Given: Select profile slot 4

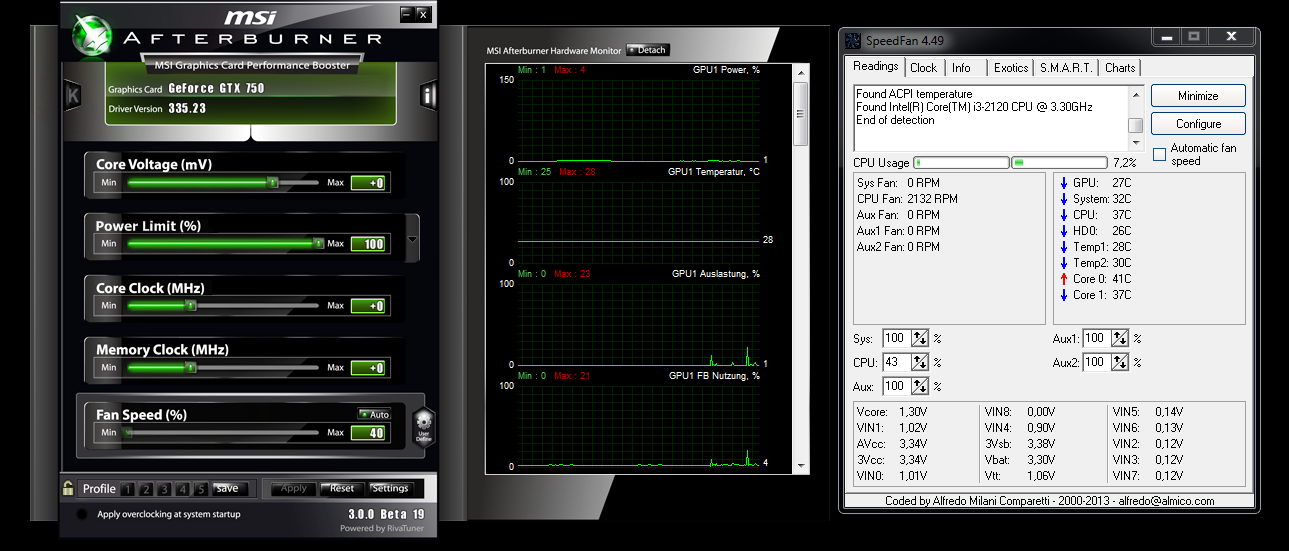Looking at the screenshot, I should point(182,489).
